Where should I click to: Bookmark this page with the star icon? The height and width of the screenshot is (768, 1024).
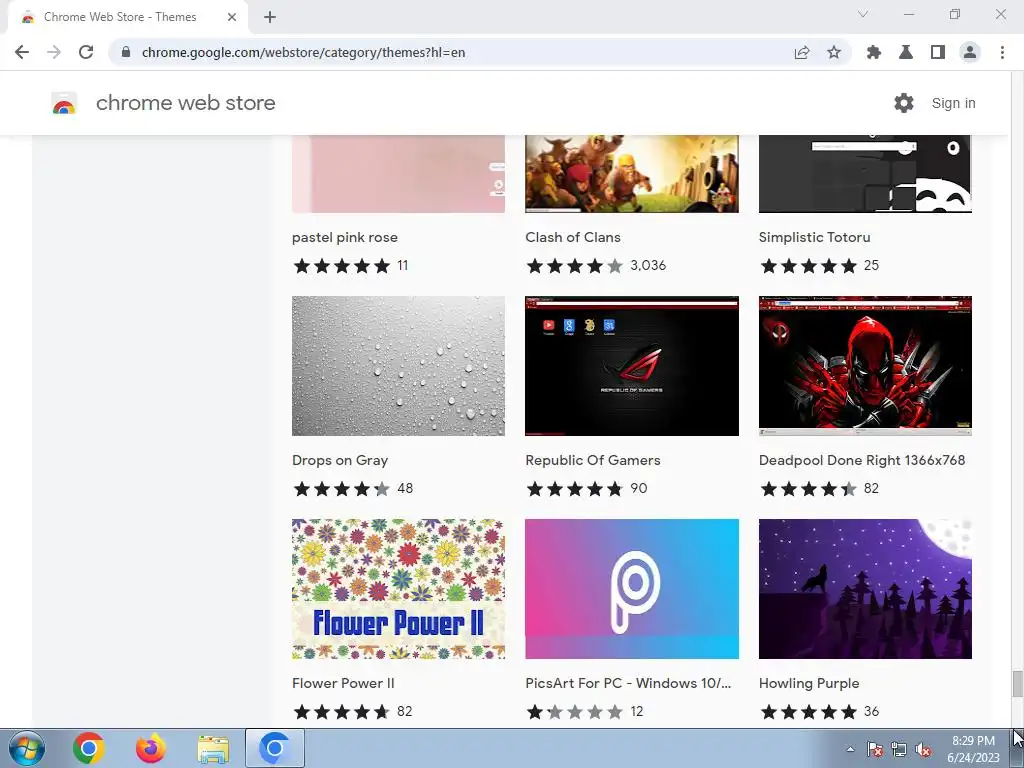[x=834, y=52]
